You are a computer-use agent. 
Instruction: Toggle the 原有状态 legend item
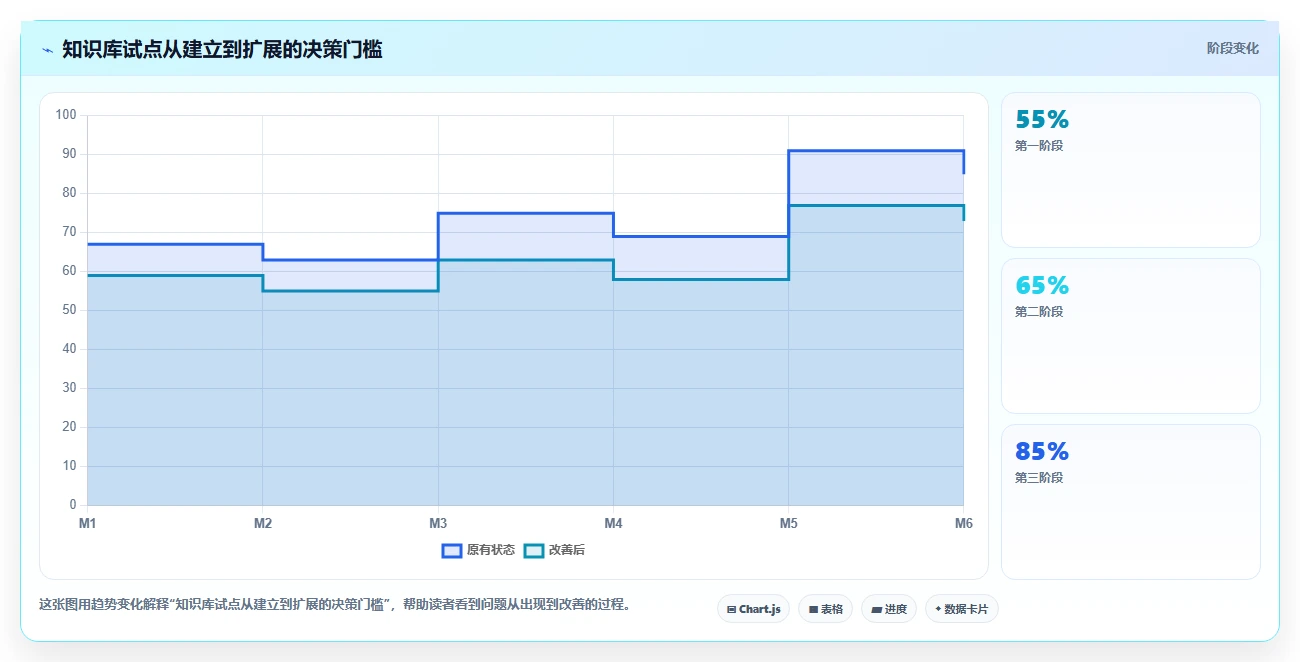478,550
